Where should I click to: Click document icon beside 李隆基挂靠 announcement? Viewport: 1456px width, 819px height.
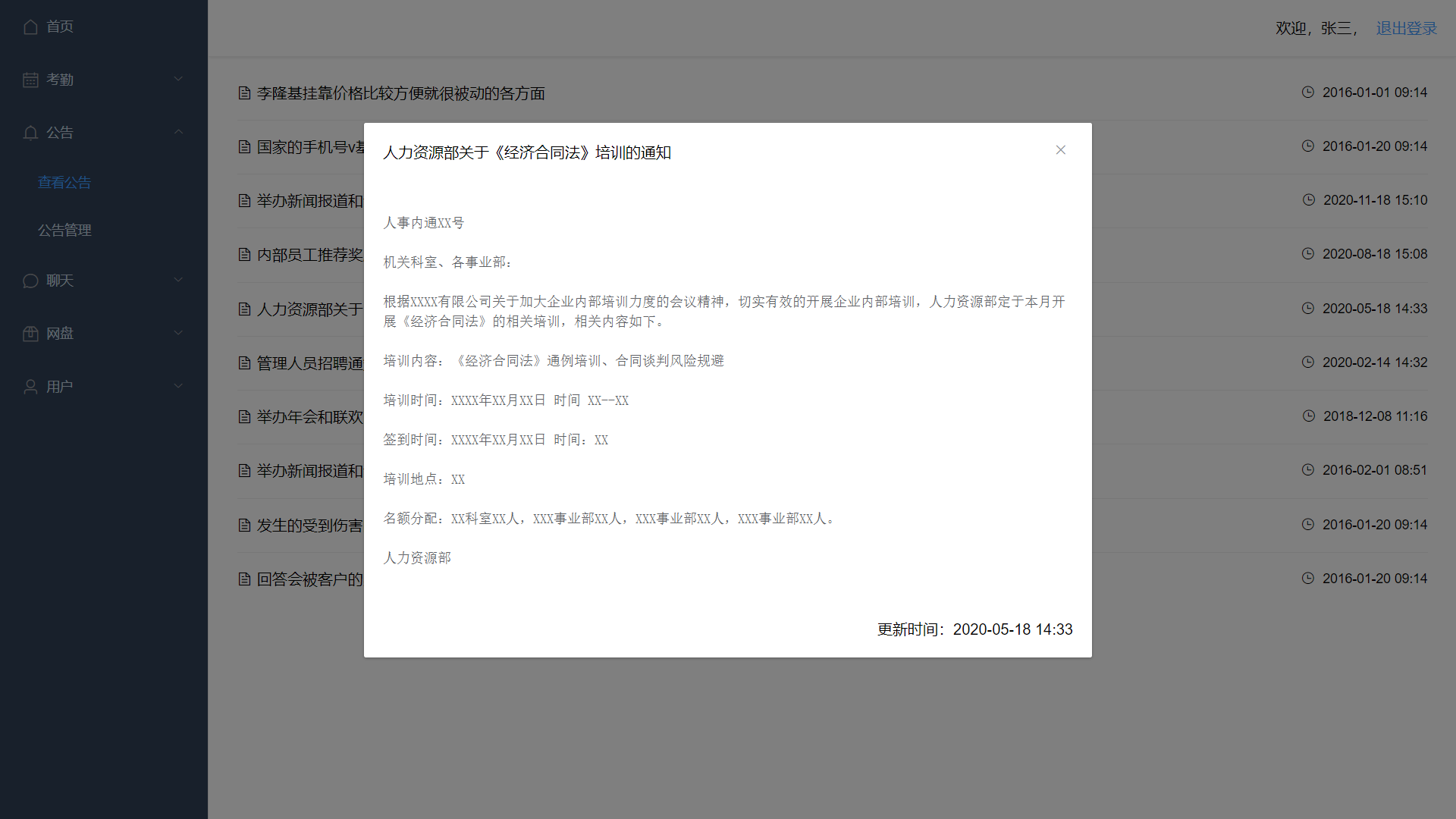click(244, 93)
